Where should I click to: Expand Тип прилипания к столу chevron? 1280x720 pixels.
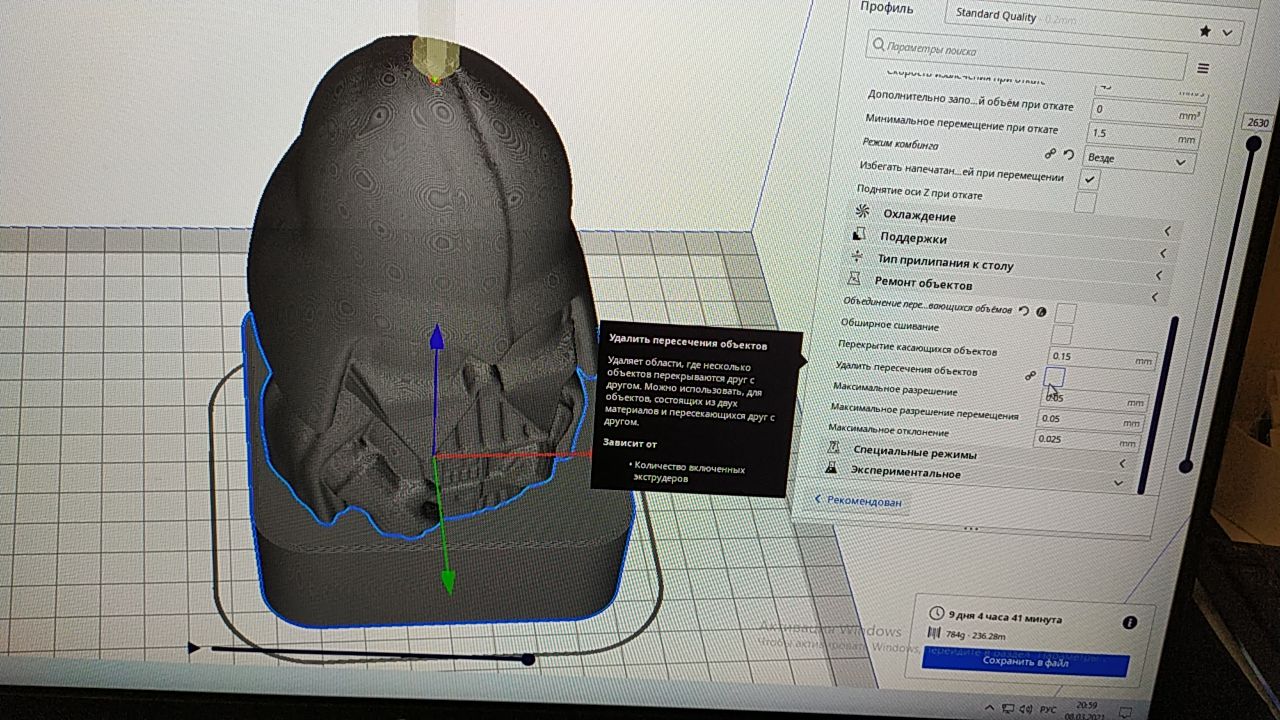(x=1159, y=275)
